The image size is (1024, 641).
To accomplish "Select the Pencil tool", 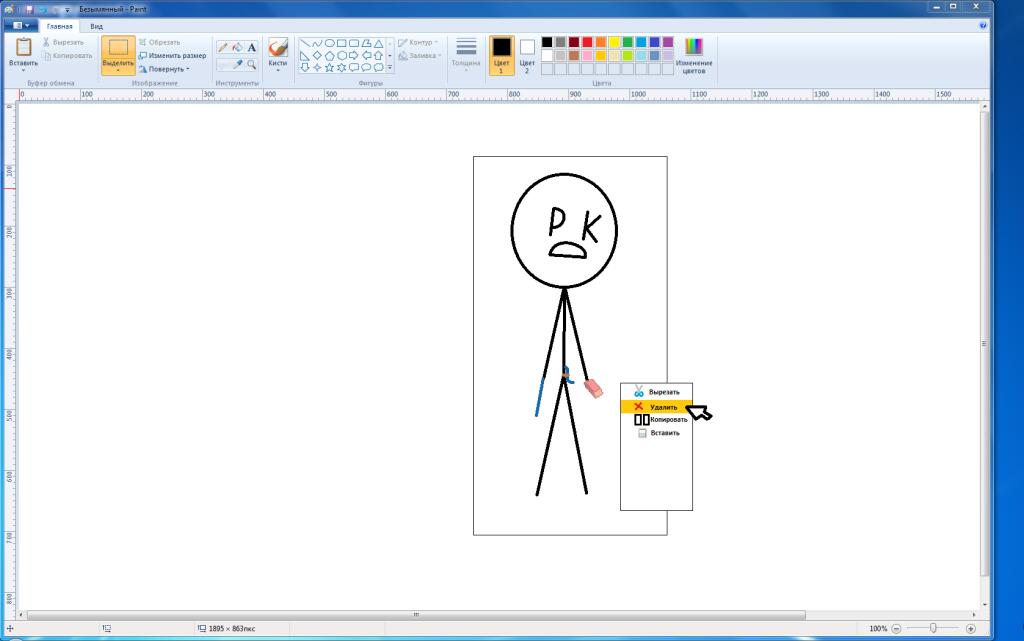I will pyautogui.click(x=223, y=48).
